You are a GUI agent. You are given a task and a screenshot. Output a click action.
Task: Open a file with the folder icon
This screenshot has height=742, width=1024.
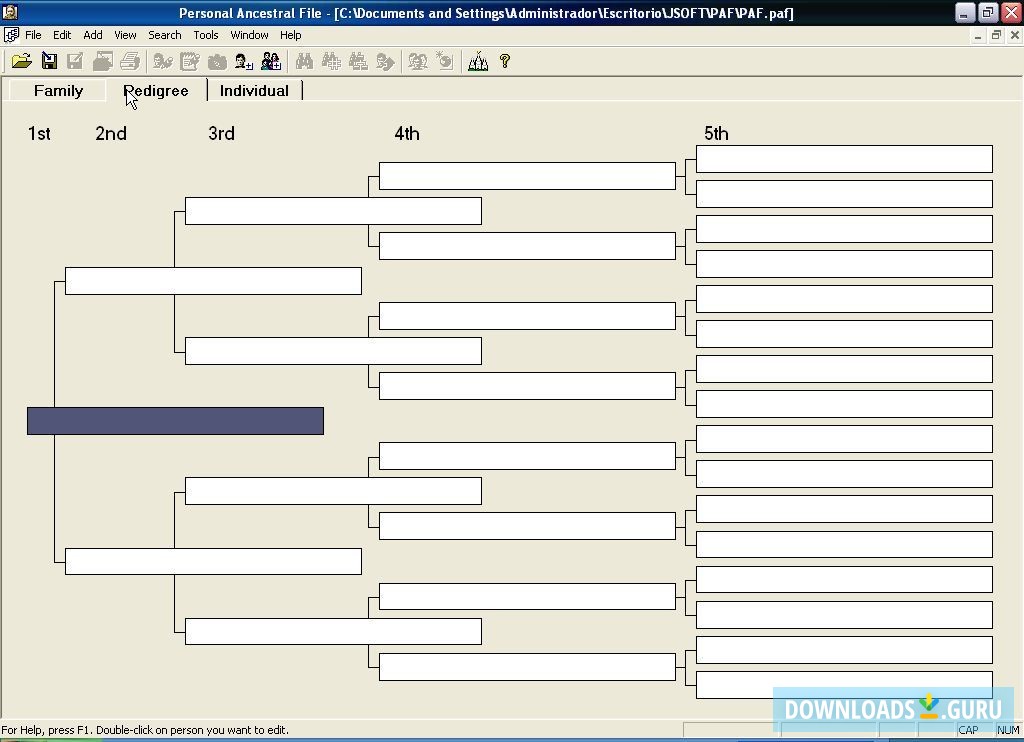pos(22,61)
